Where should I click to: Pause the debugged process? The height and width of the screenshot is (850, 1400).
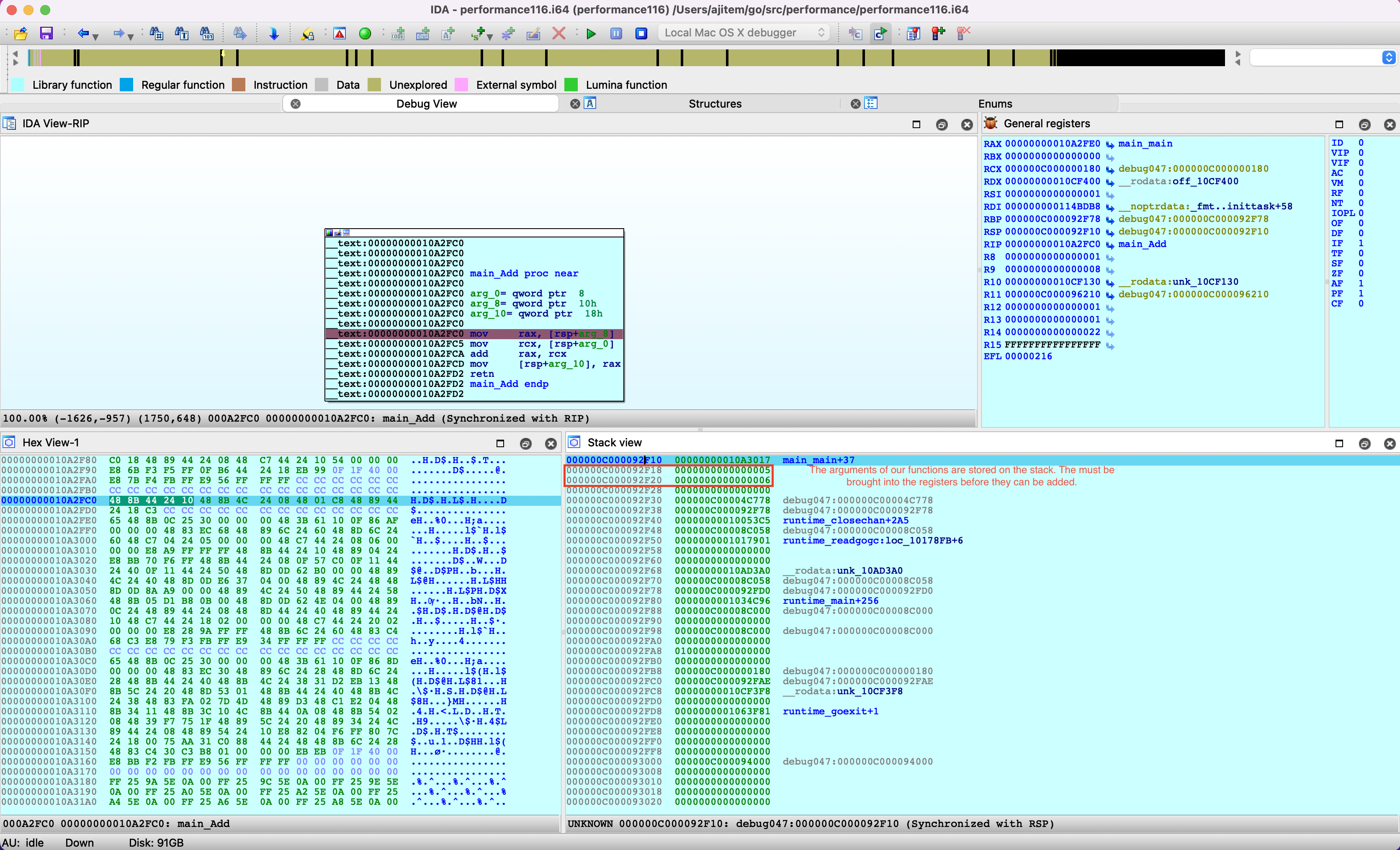pos(616,33)
